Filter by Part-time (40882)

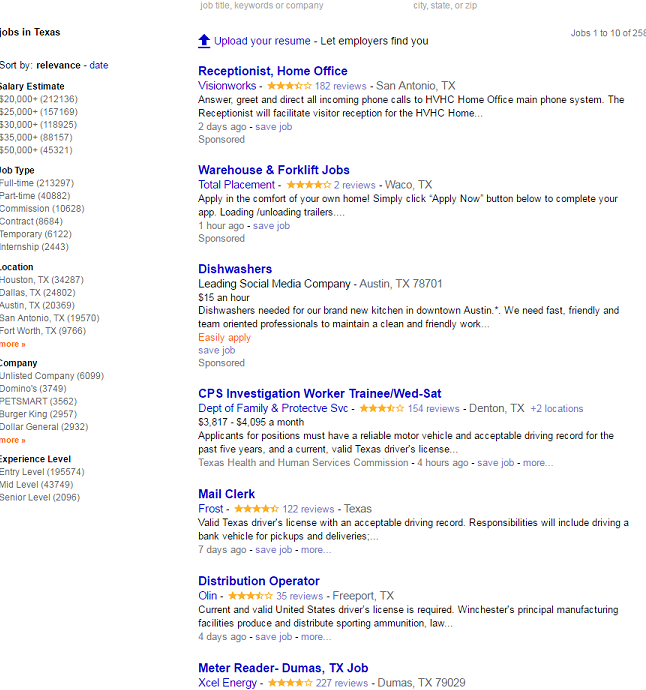click(35, 196)
